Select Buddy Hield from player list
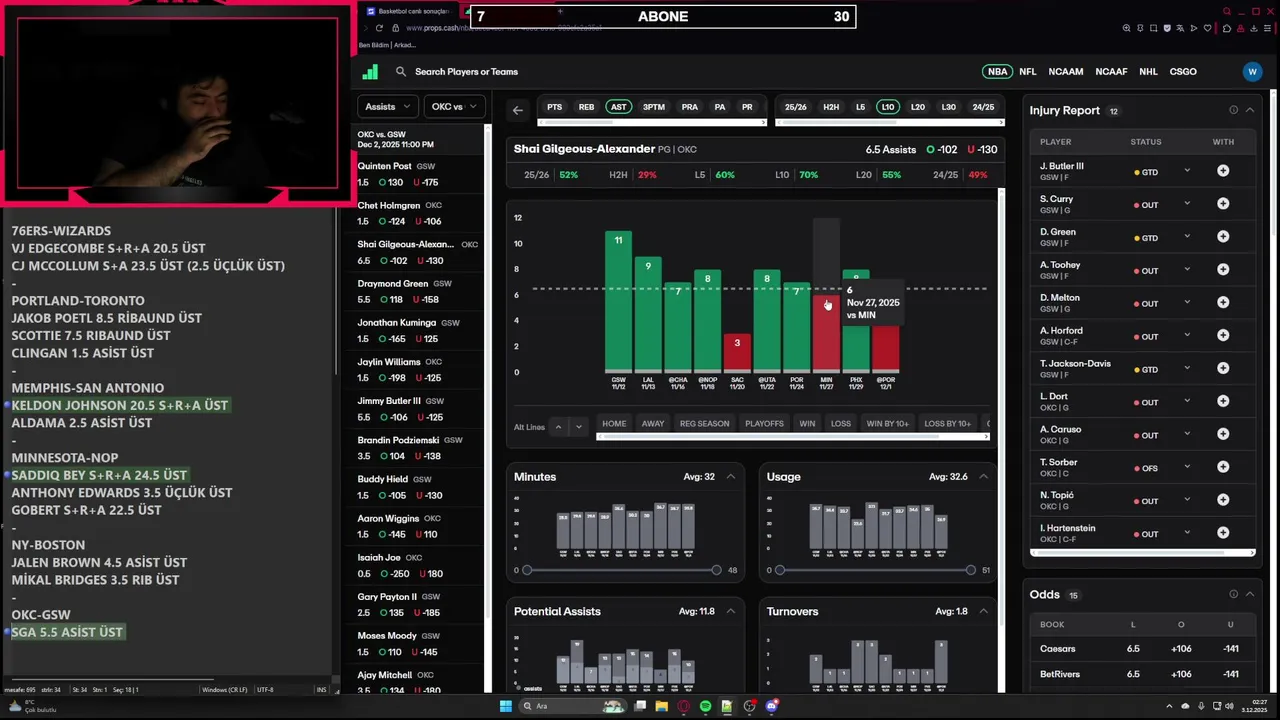The height and width of the screenshot is (720, 1280). 418,487
